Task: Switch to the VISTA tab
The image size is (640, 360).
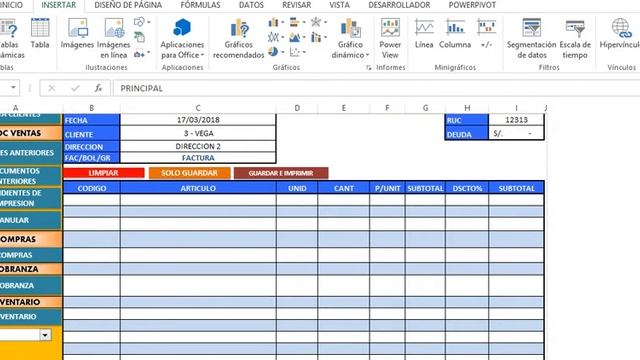Action: pos(339,5)
